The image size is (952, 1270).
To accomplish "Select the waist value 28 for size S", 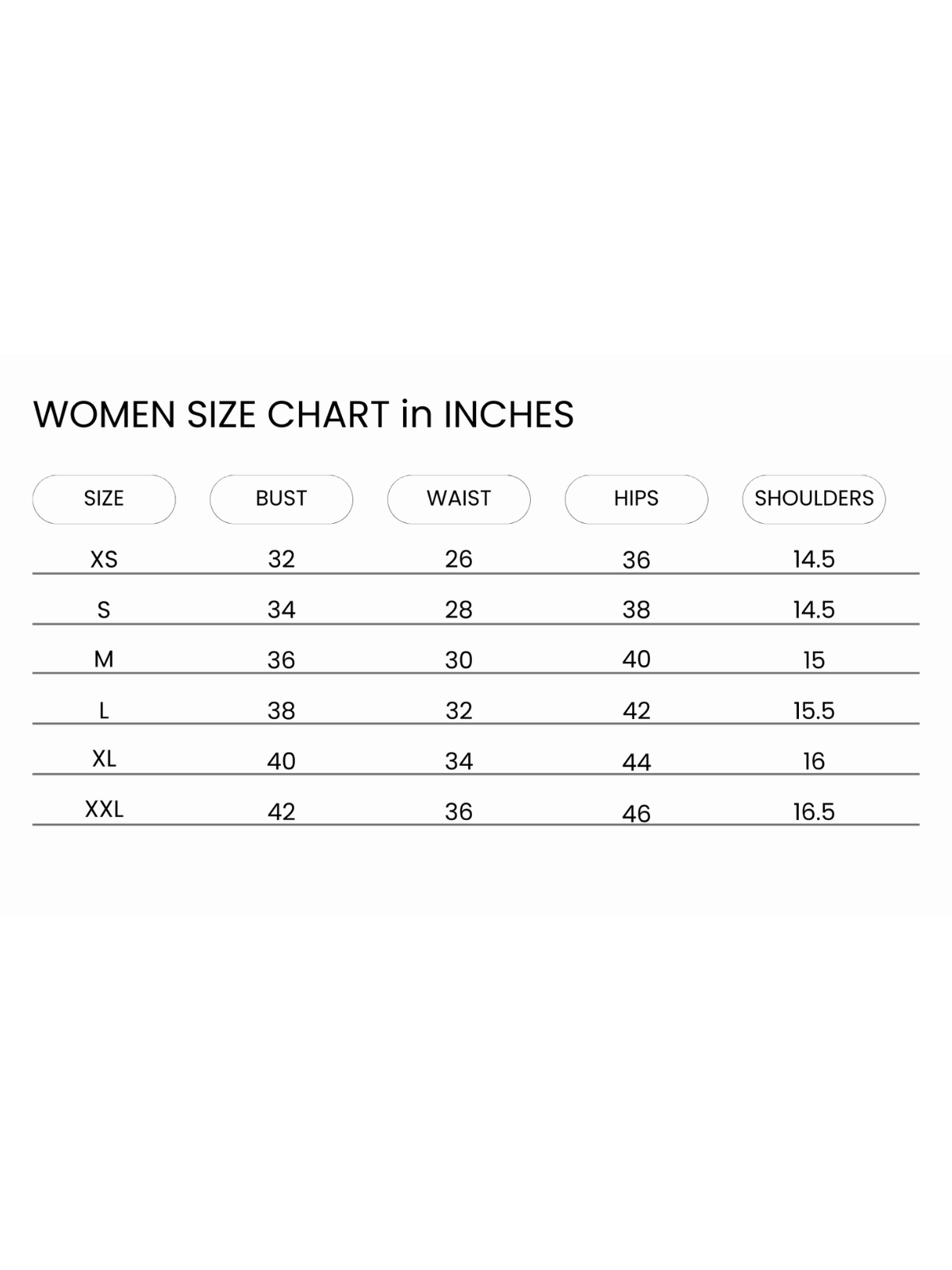I will tap(459, 610).
